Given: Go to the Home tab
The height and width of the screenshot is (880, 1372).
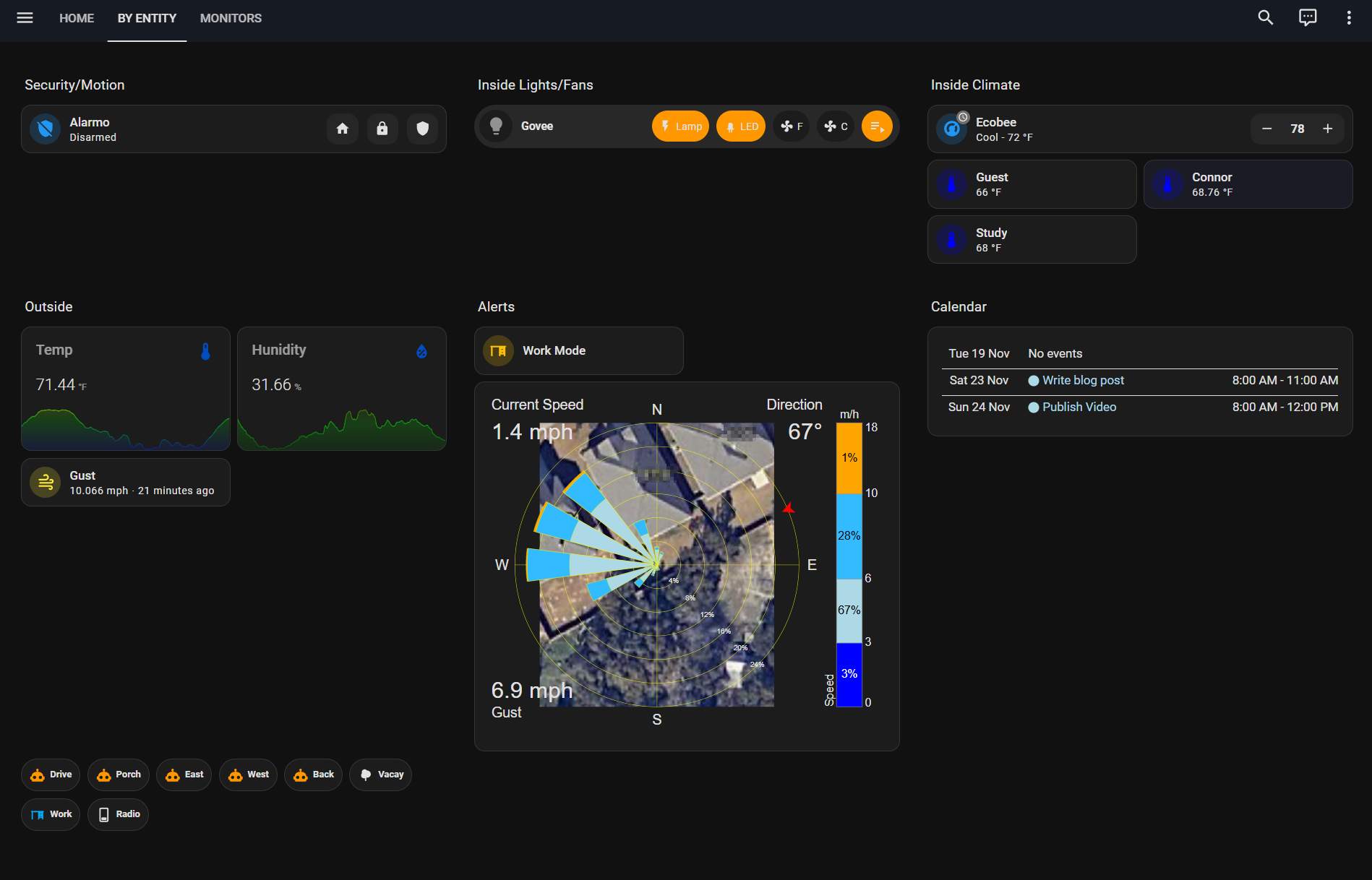Looking at the screenshot, I should tap(77, 18).
